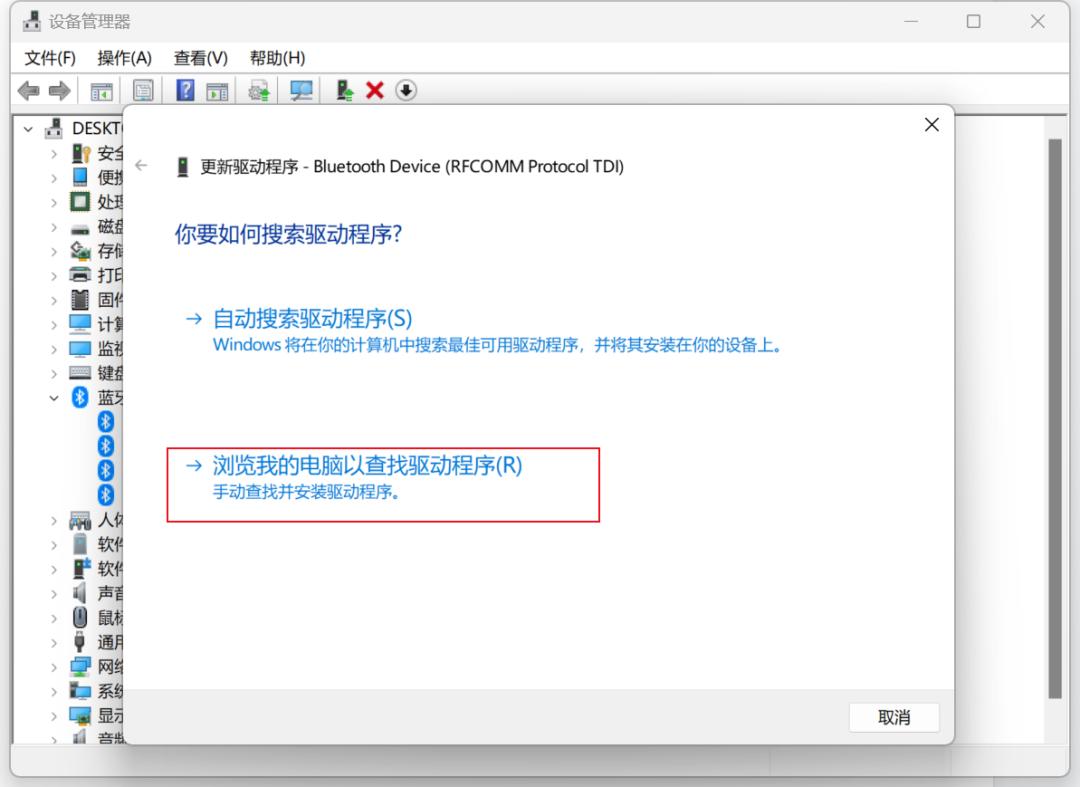
Task: Toggle the action pane toolbar icon
Action: (217, 90)
